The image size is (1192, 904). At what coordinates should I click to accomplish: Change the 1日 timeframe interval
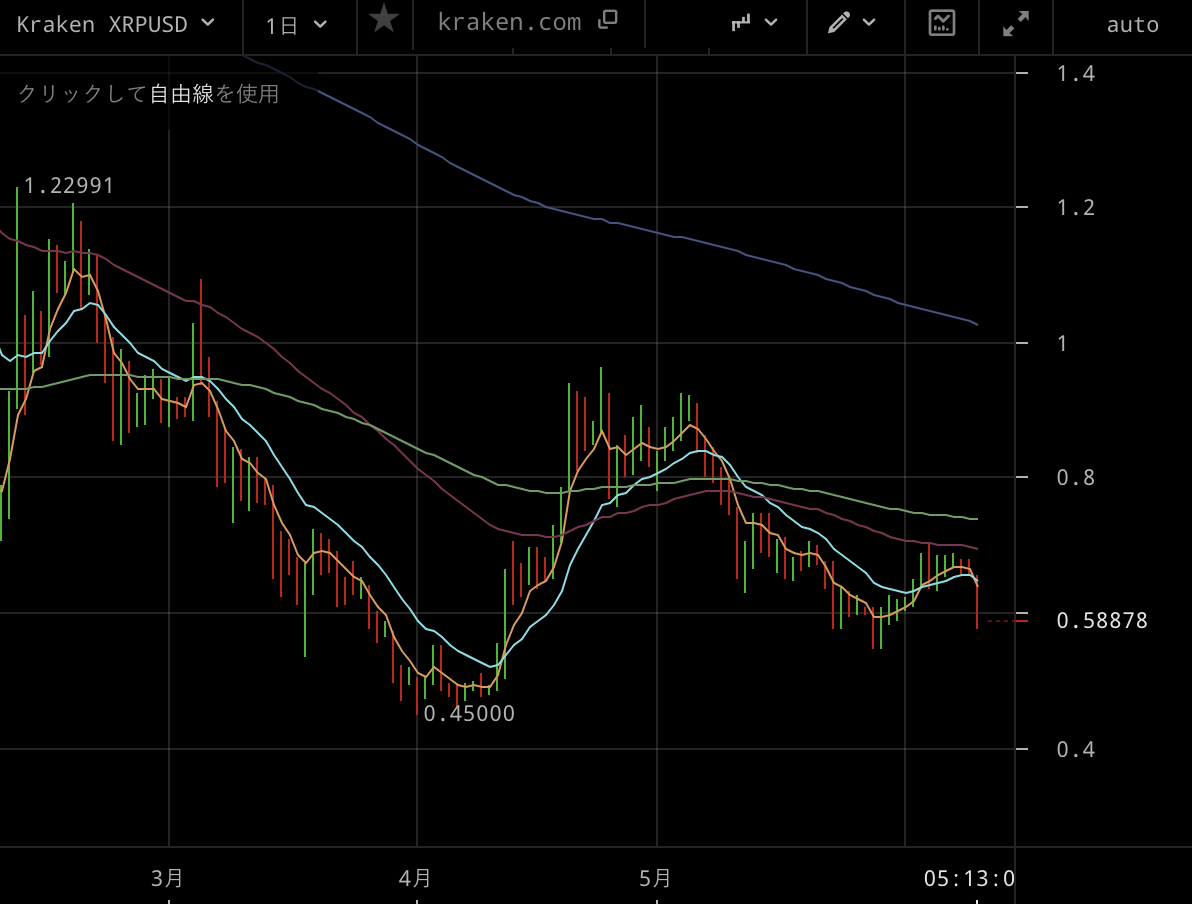296,25
